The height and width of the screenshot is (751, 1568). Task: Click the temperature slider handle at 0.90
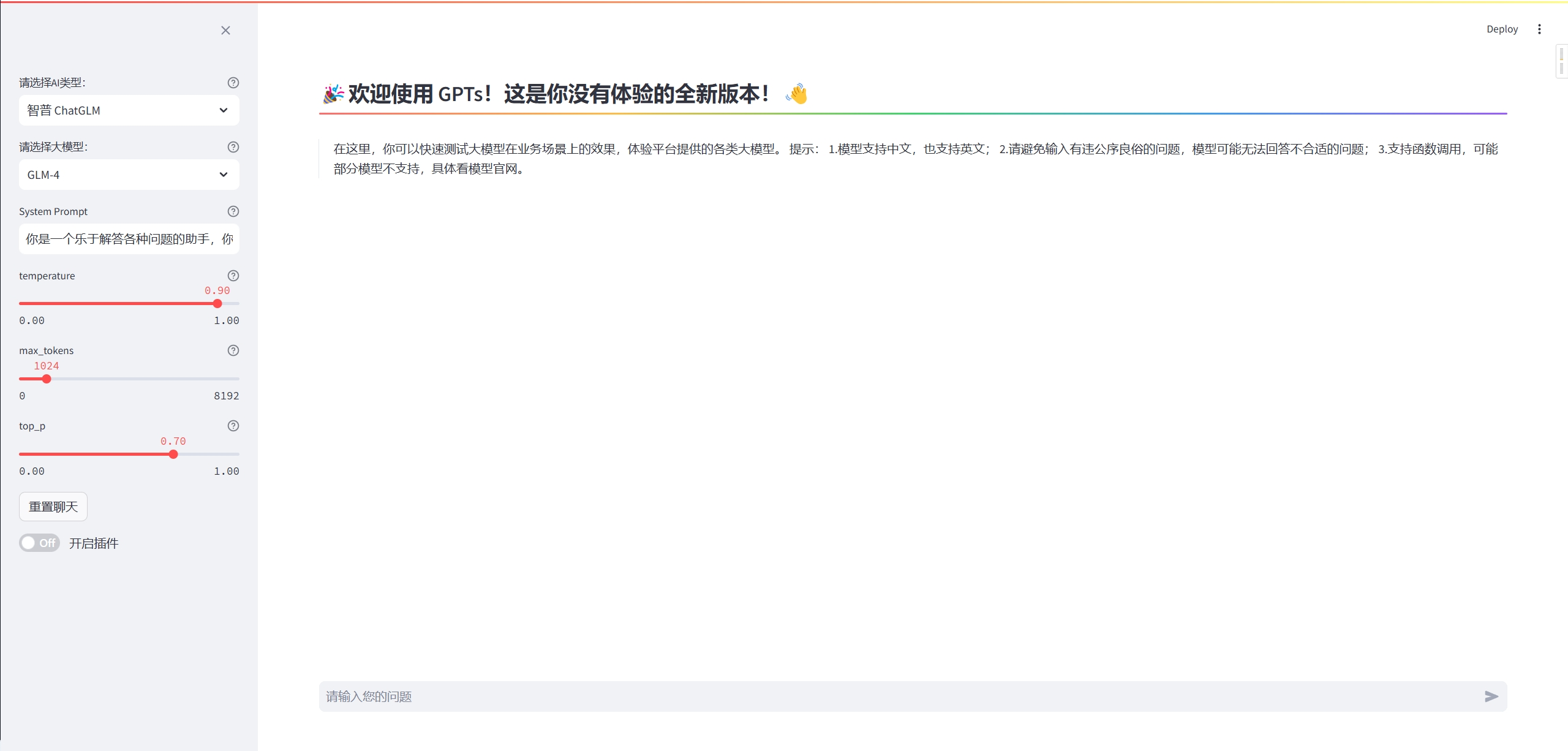(x=217, y=303)
